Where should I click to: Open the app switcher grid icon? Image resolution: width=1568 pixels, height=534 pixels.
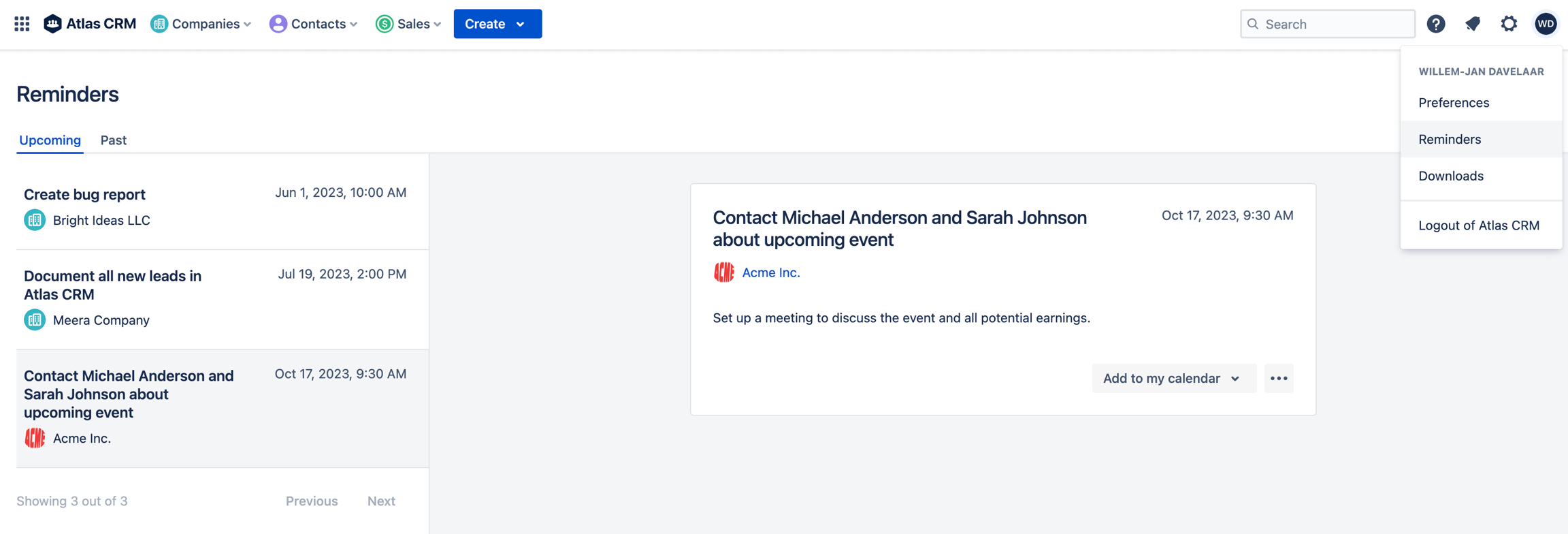[x=22, y=24]
